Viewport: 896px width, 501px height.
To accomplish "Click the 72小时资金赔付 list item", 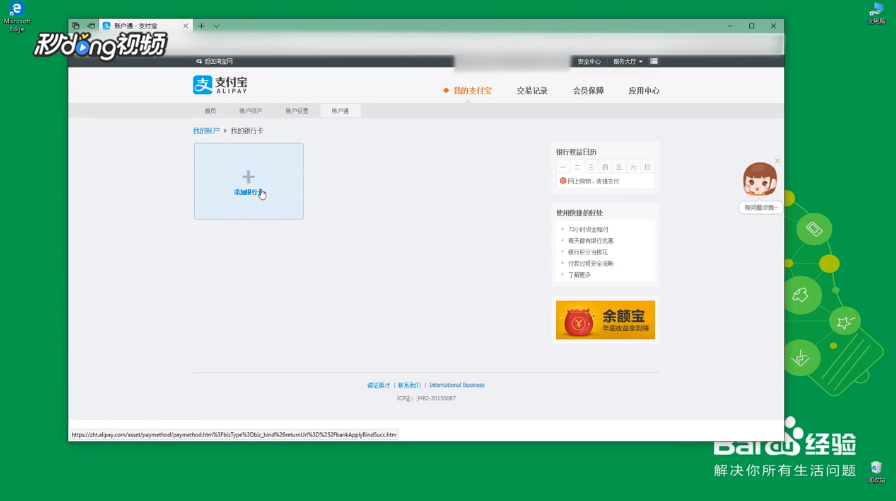I will 588,229.
